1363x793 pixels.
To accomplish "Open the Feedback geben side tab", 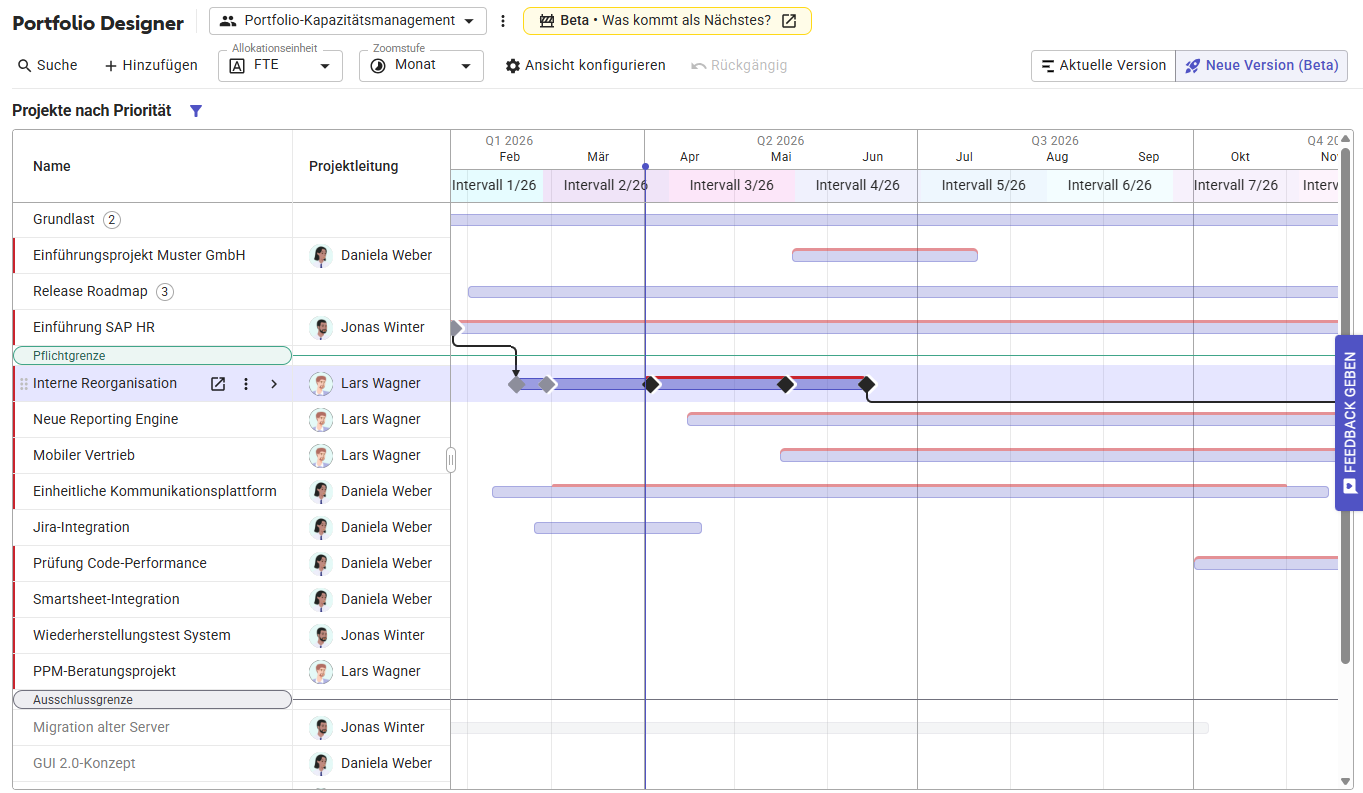I will [1349, 423].
